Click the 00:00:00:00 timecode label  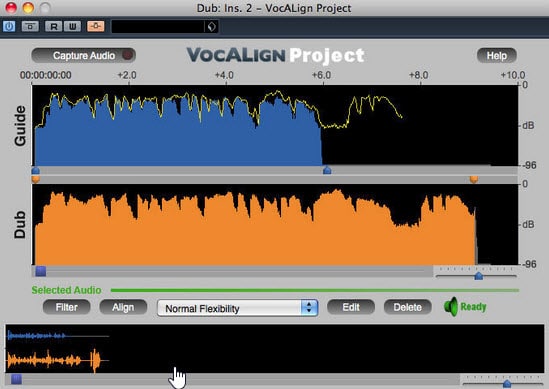pyautogui.click(x=46, y=75)
